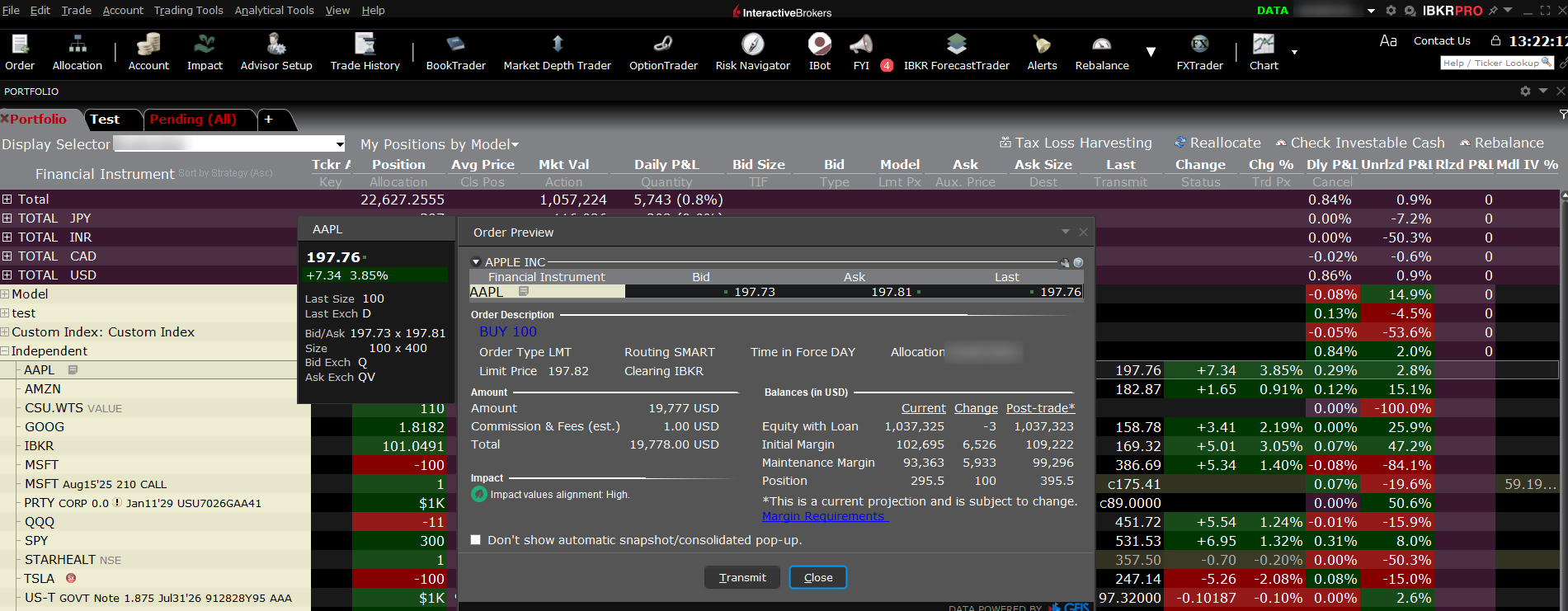Open the Analytical Tools menu
Viewport: 1568px width, 611px height.
[274, 10]
